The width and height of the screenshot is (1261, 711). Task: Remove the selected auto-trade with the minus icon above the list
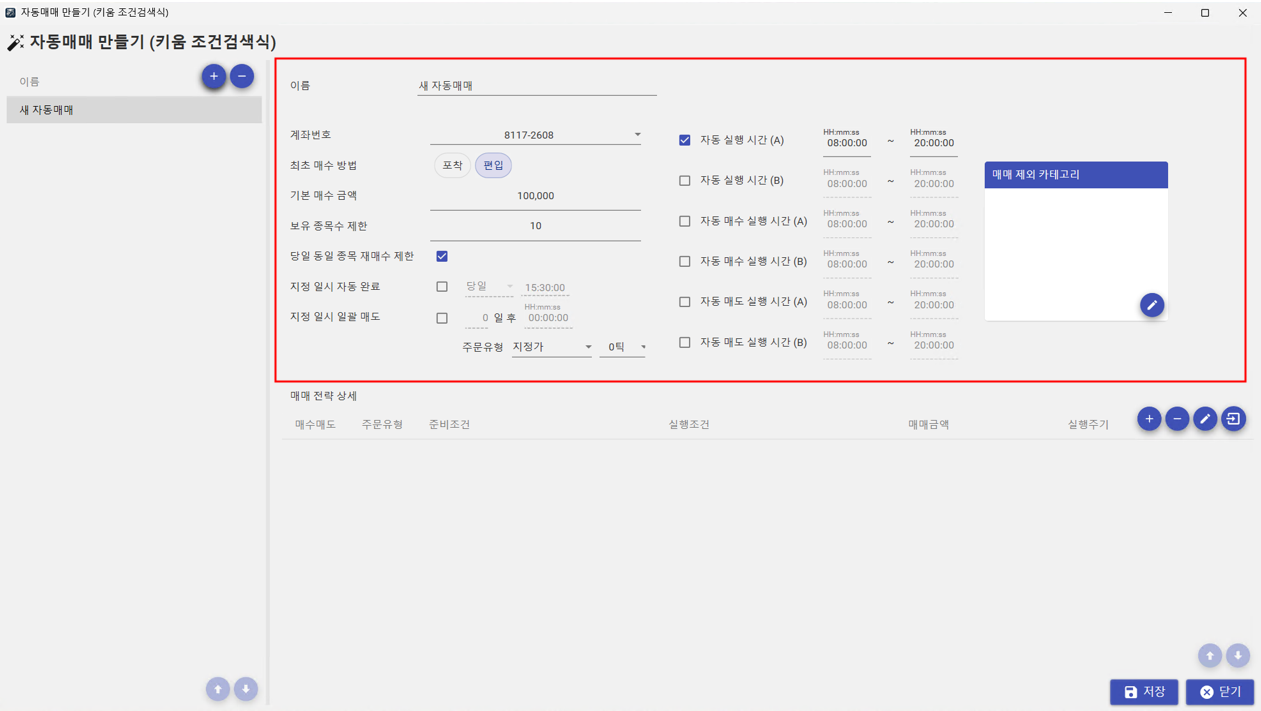click(242, 76)
